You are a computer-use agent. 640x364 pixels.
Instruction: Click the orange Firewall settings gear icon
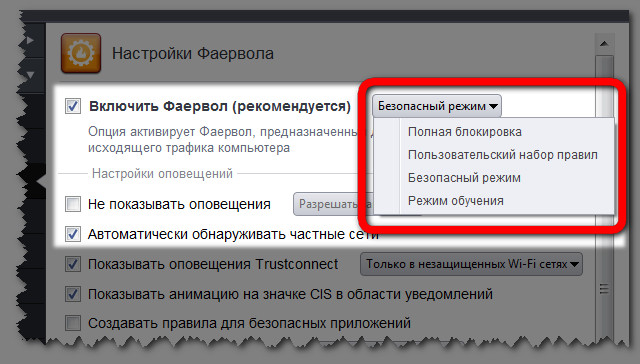[81, 53]
